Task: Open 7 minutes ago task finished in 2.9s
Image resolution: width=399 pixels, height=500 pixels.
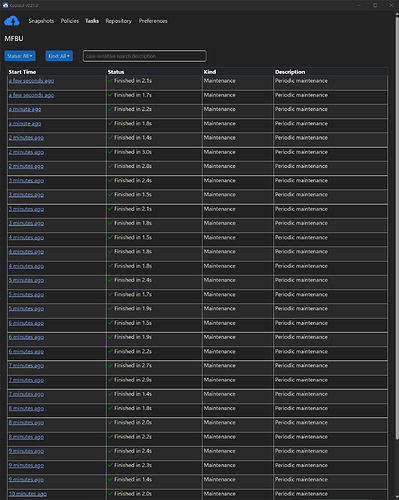Action: (x=26, y=380)
